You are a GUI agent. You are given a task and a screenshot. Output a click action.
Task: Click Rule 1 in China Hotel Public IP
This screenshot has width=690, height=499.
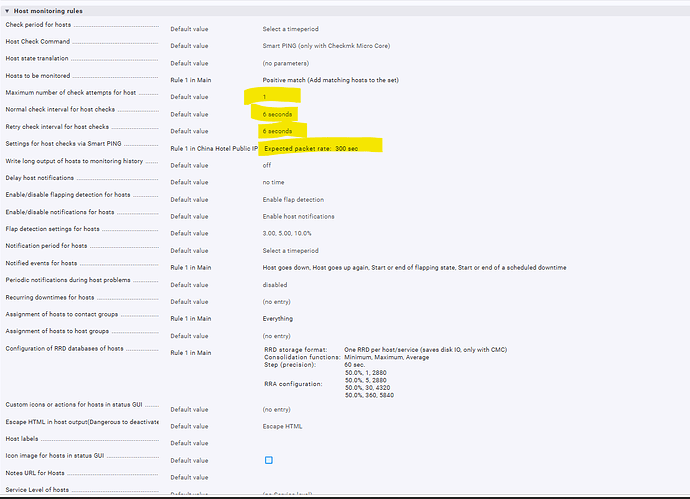[x=214, y=149]
